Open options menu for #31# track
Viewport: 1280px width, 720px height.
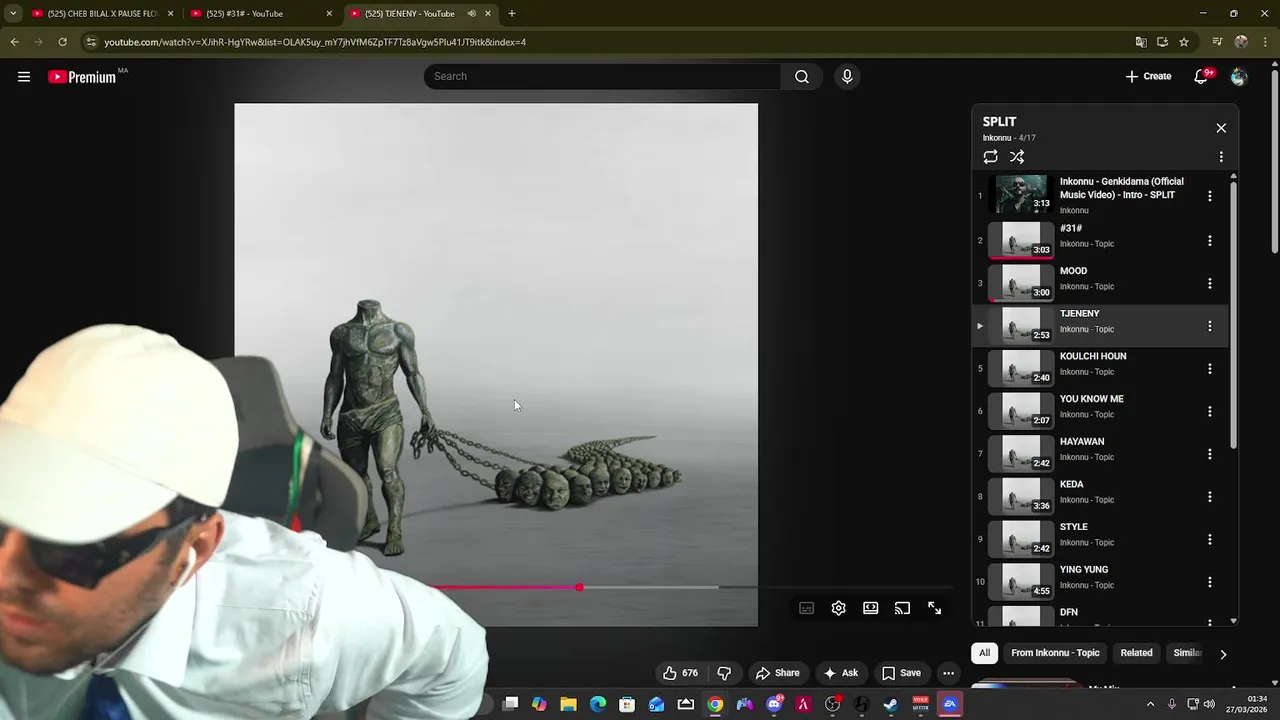(x=1210, y=241)
